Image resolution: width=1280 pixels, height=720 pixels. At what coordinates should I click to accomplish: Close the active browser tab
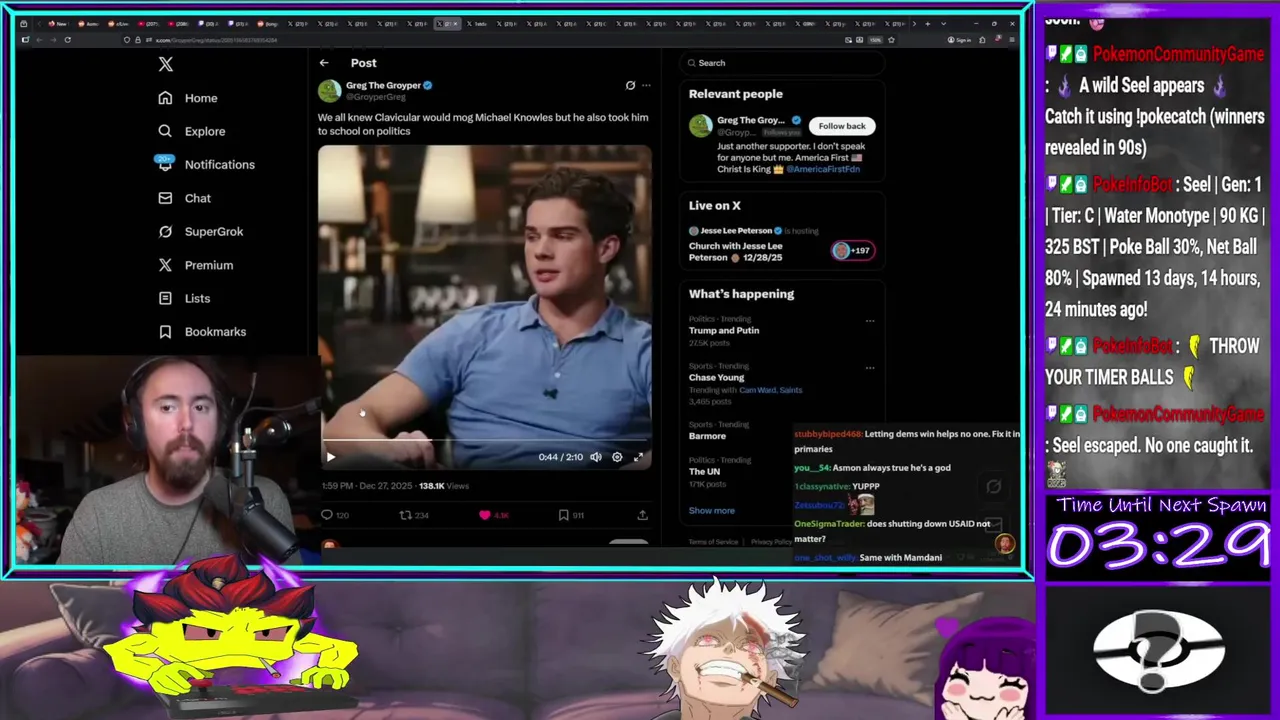[457, 23]
